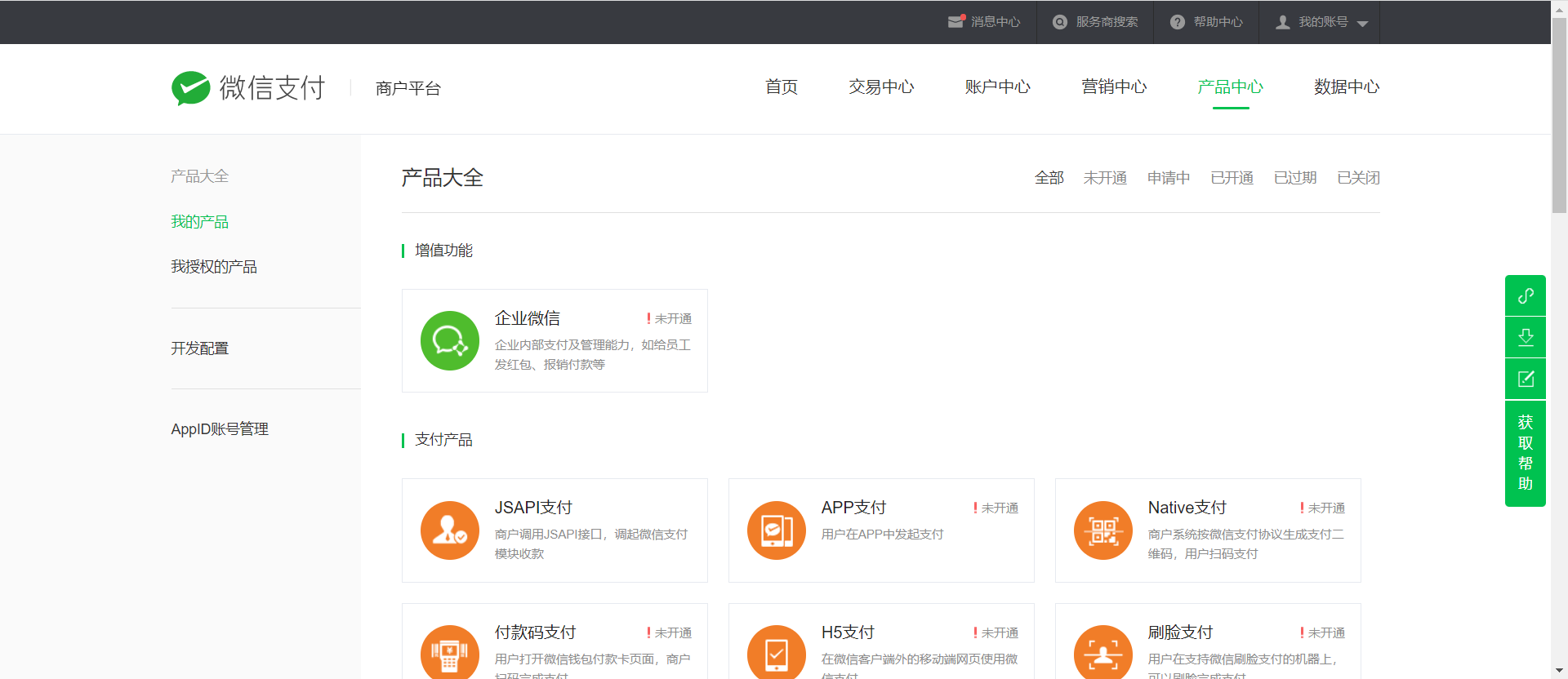
Task: Click the H5支付 orange icon
Action: tap(777, 653)
